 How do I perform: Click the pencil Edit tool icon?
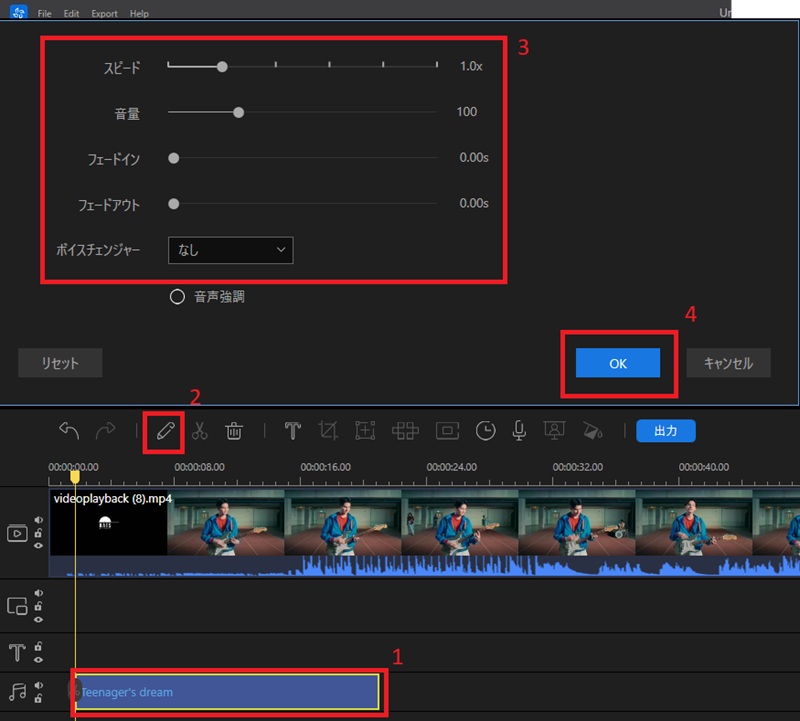coord(165,431)
